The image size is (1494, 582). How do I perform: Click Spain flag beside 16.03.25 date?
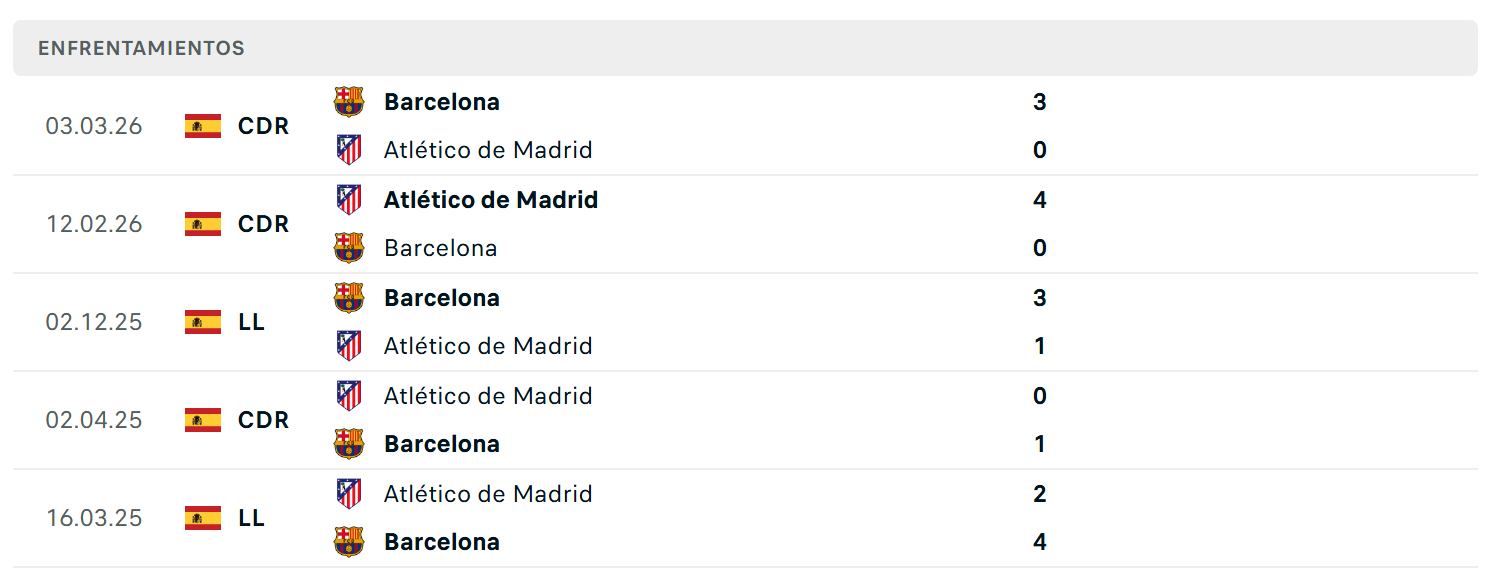(203, 518)
